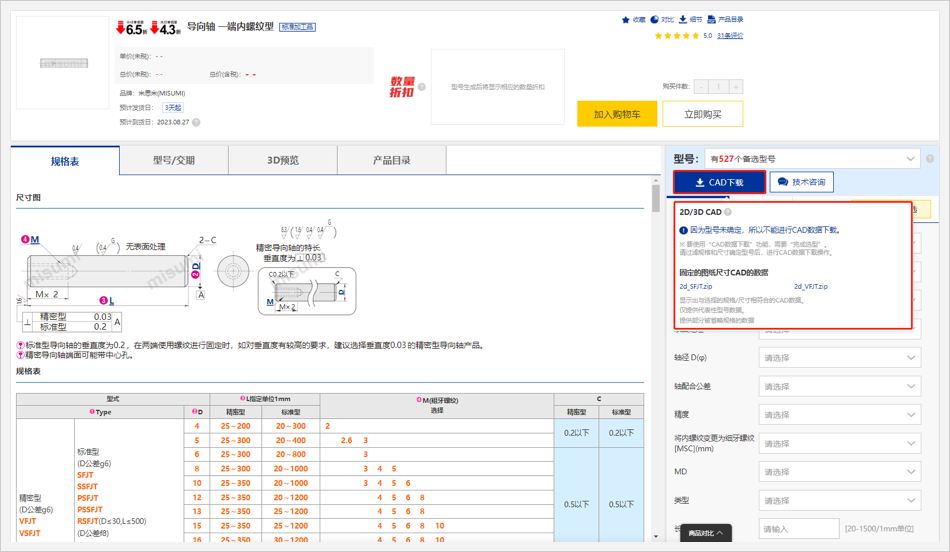
Task: Click help icon beside 2D/3D CAD title
Action: pos(728,212)
